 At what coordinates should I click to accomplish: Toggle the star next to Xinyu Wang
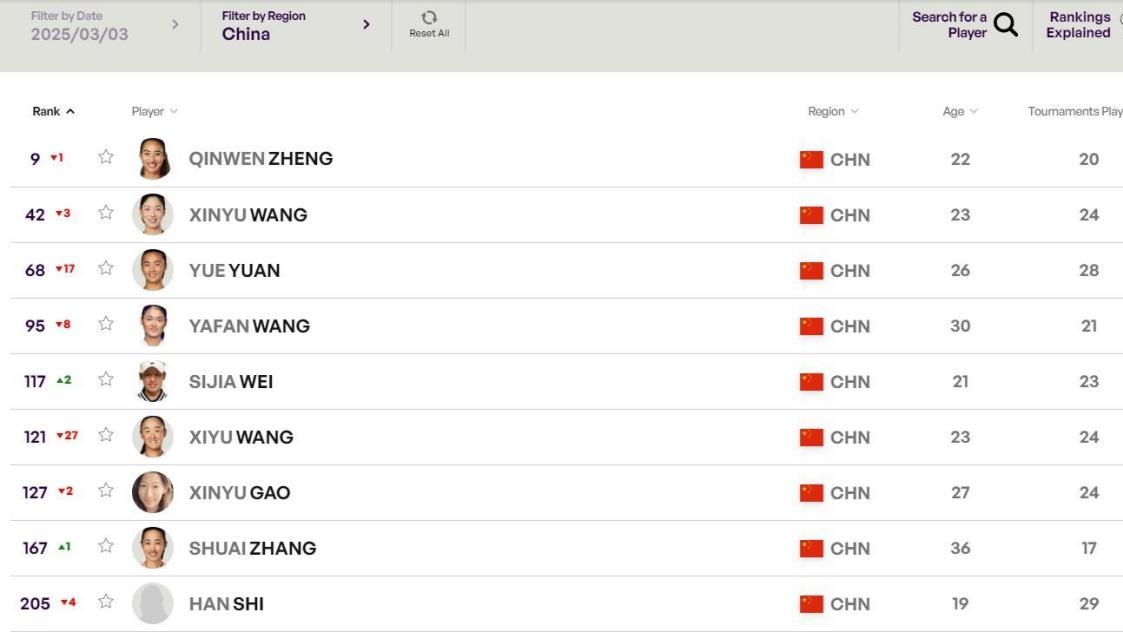click(106, 213)
